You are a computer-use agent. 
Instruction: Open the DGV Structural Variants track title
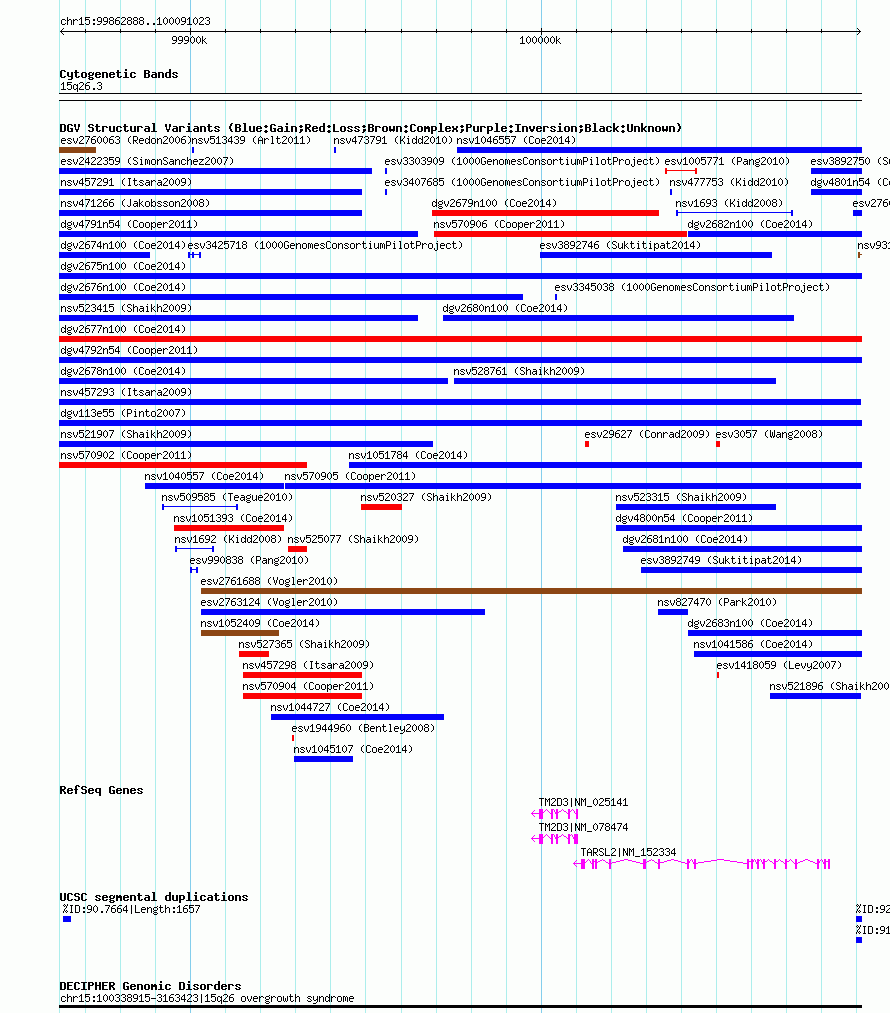point(371,128)
